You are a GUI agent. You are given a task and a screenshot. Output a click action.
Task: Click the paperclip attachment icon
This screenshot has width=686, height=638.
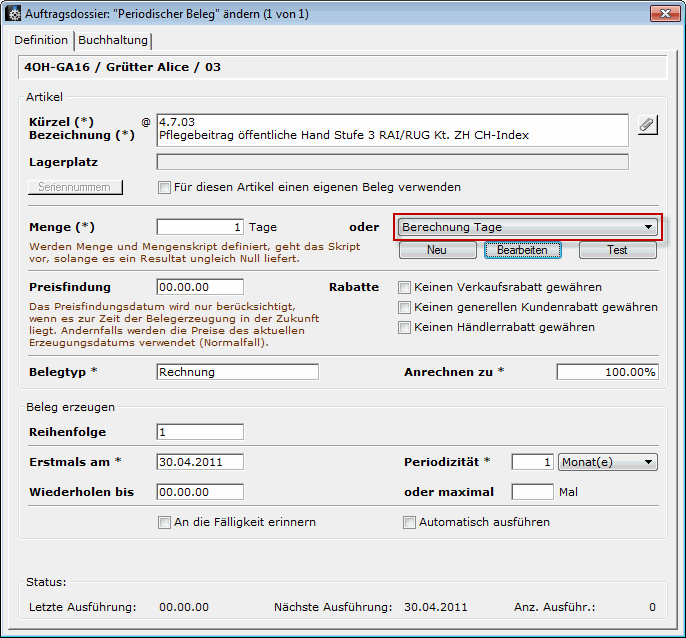647,125
